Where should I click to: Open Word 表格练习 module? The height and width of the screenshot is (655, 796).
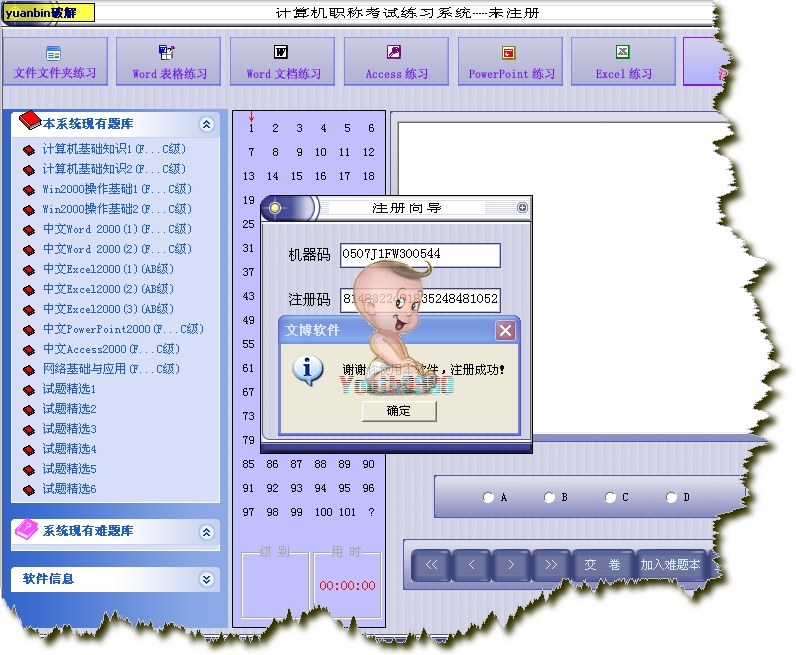169,62
